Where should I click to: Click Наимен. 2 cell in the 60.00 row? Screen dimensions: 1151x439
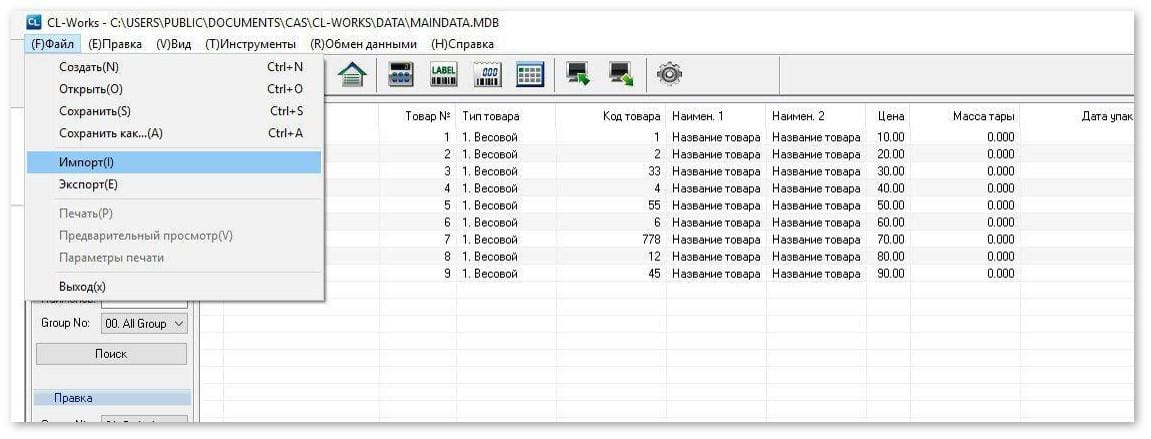[816, 222]
